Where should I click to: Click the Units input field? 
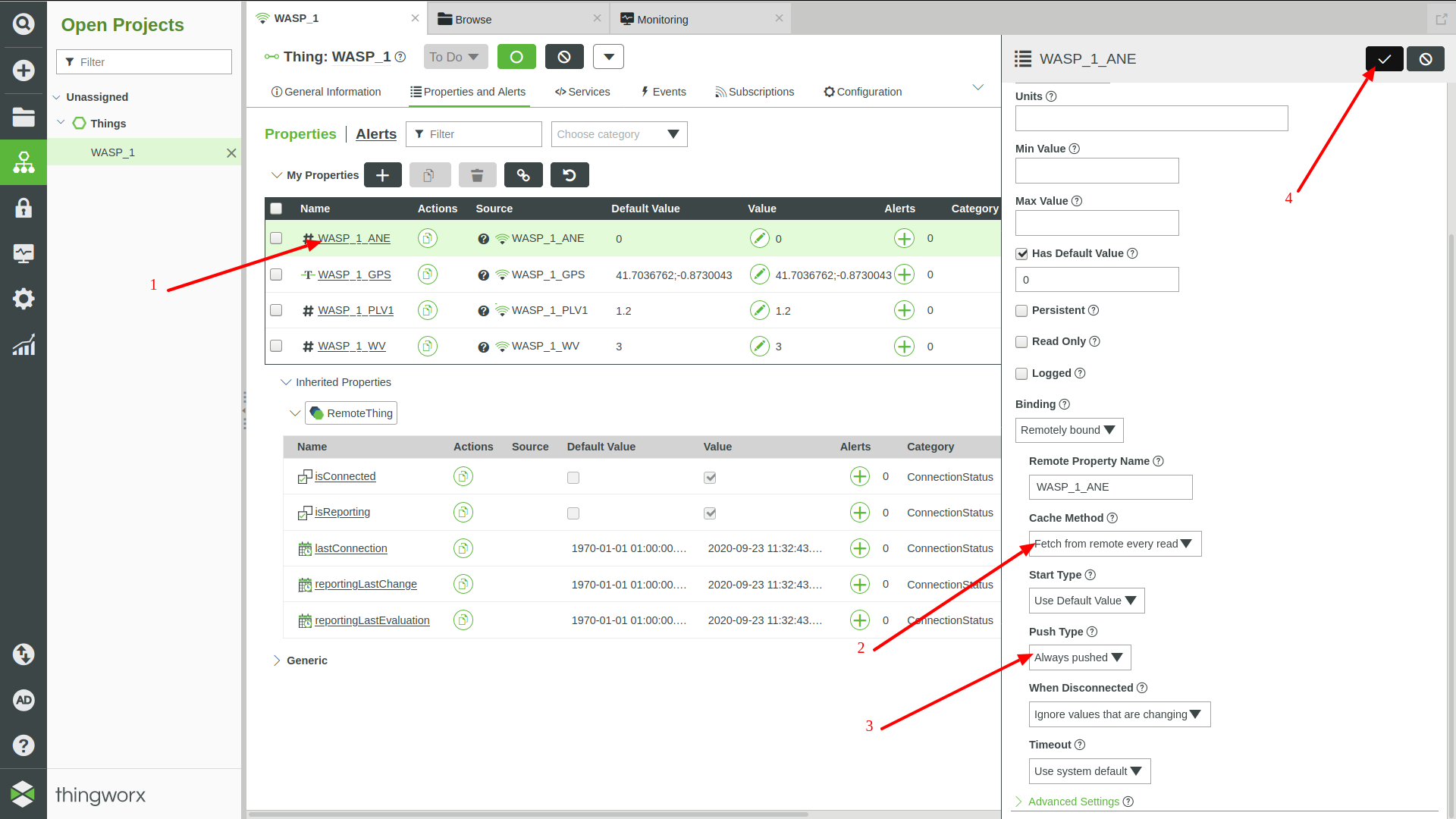[1151, 118]
